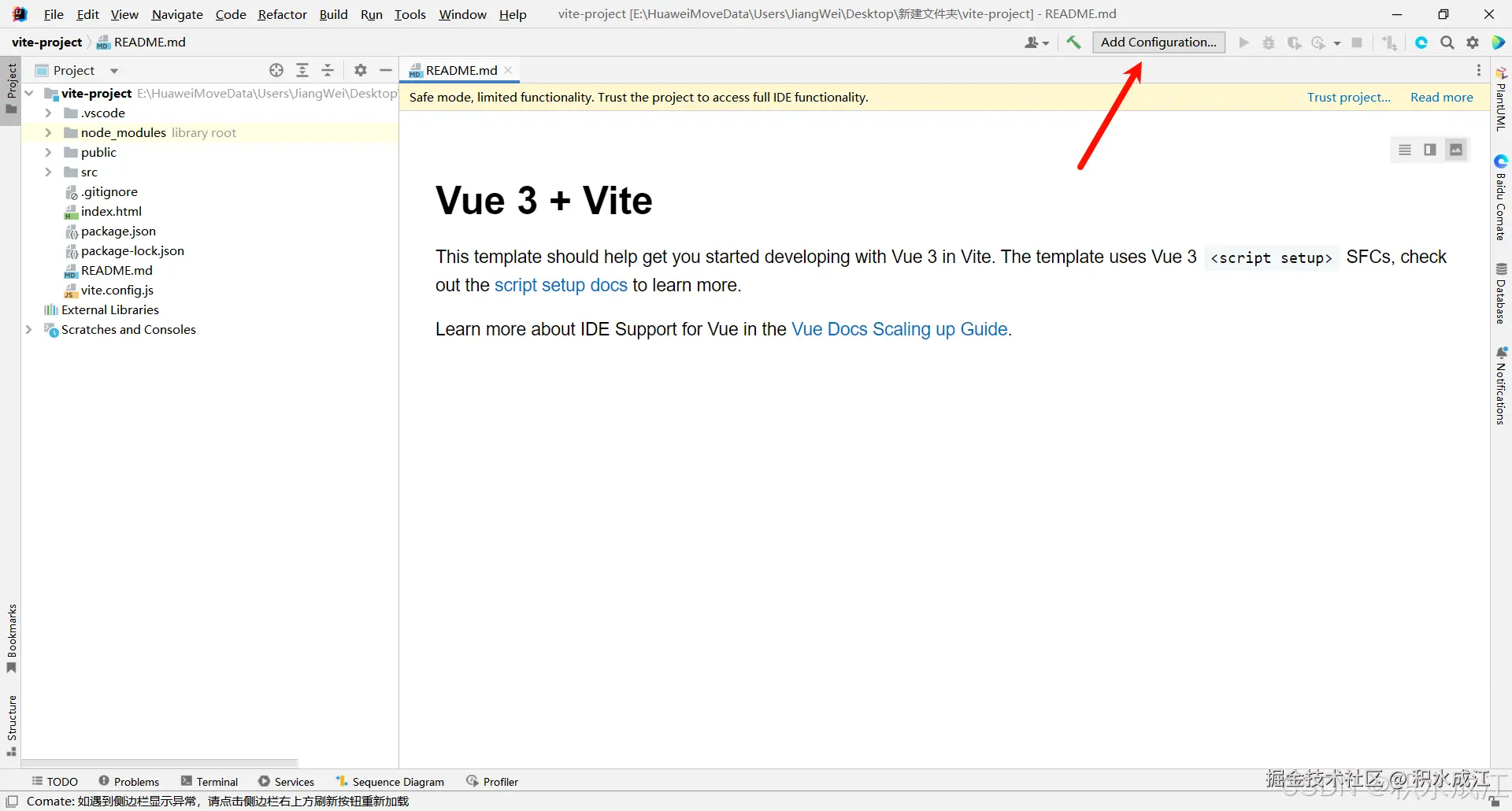Select package.json in the project tree
This screenshot has width=1512, height=811.
[118, 231]
